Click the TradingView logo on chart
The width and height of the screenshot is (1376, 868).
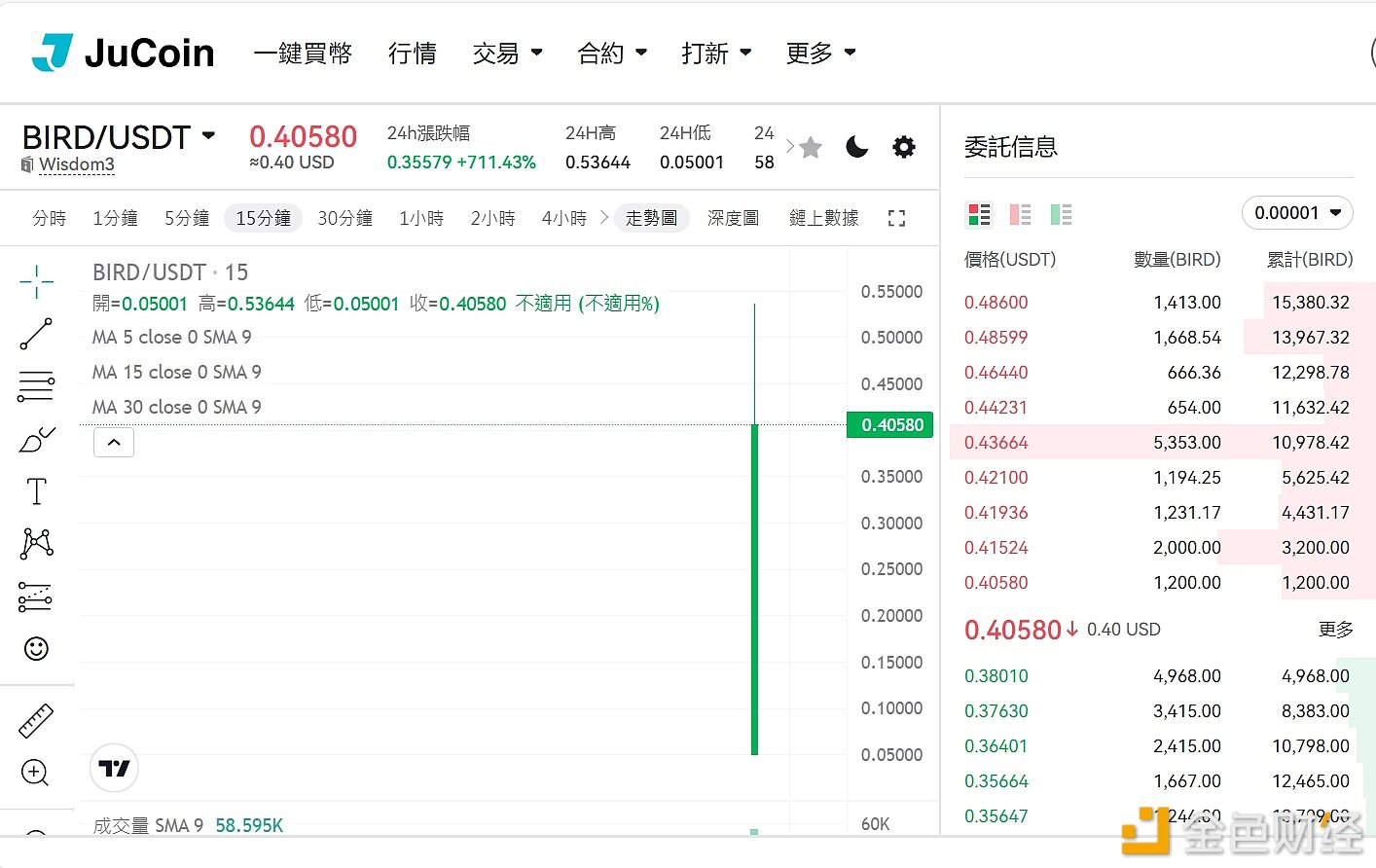(x=114, y=769)
